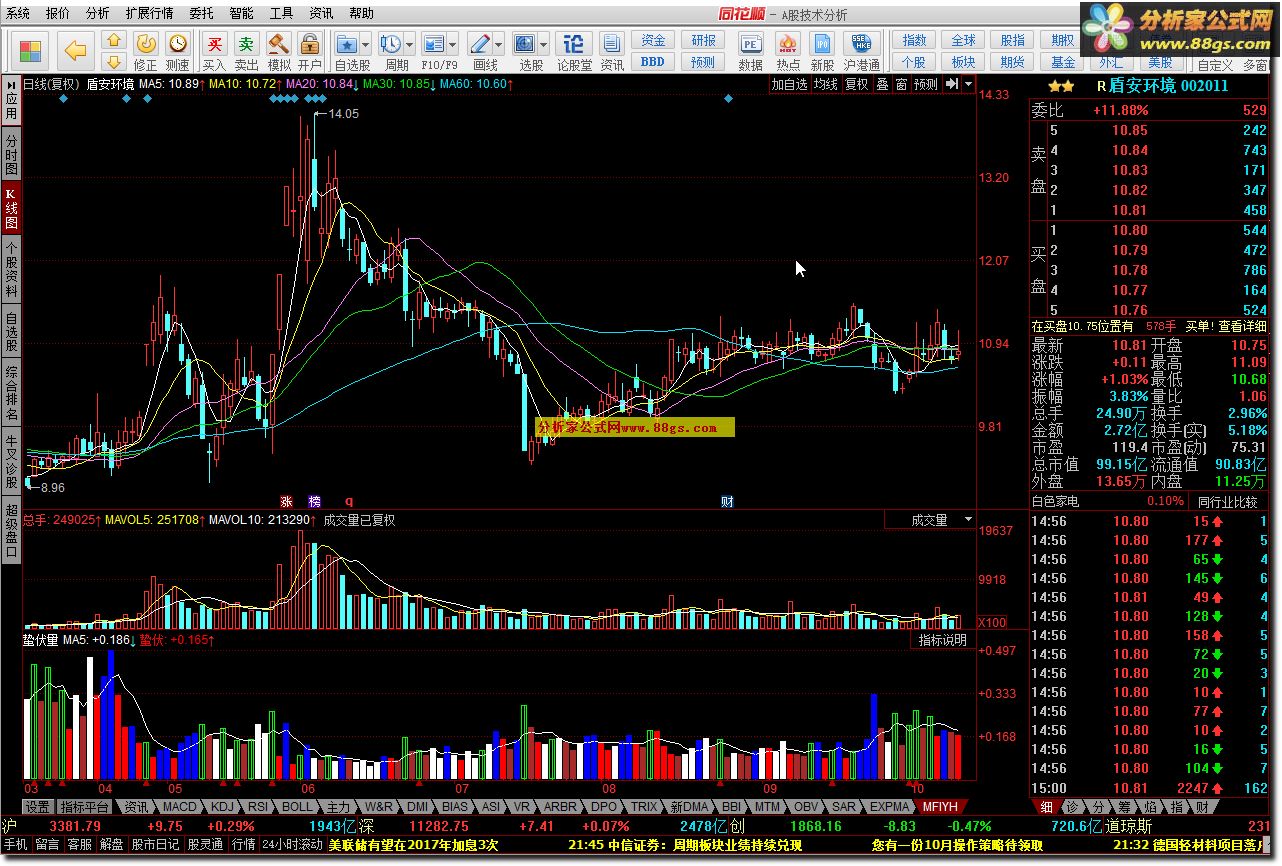Image resolution: width=1282 pixels, height=866 pixels.
Task: Open the 论股堂 forum icon
Action: (x=574, y=44)
